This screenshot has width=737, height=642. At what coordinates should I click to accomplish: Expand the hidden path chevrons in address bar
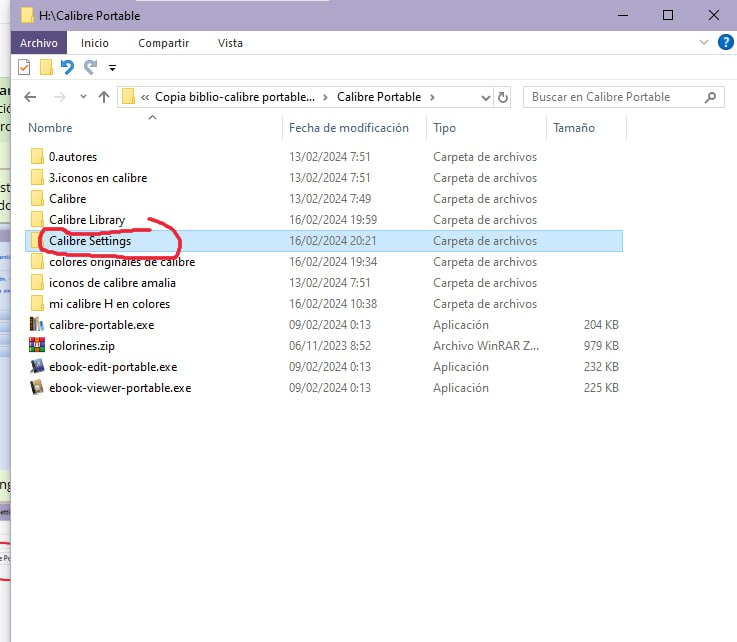[x=145, y=97]
